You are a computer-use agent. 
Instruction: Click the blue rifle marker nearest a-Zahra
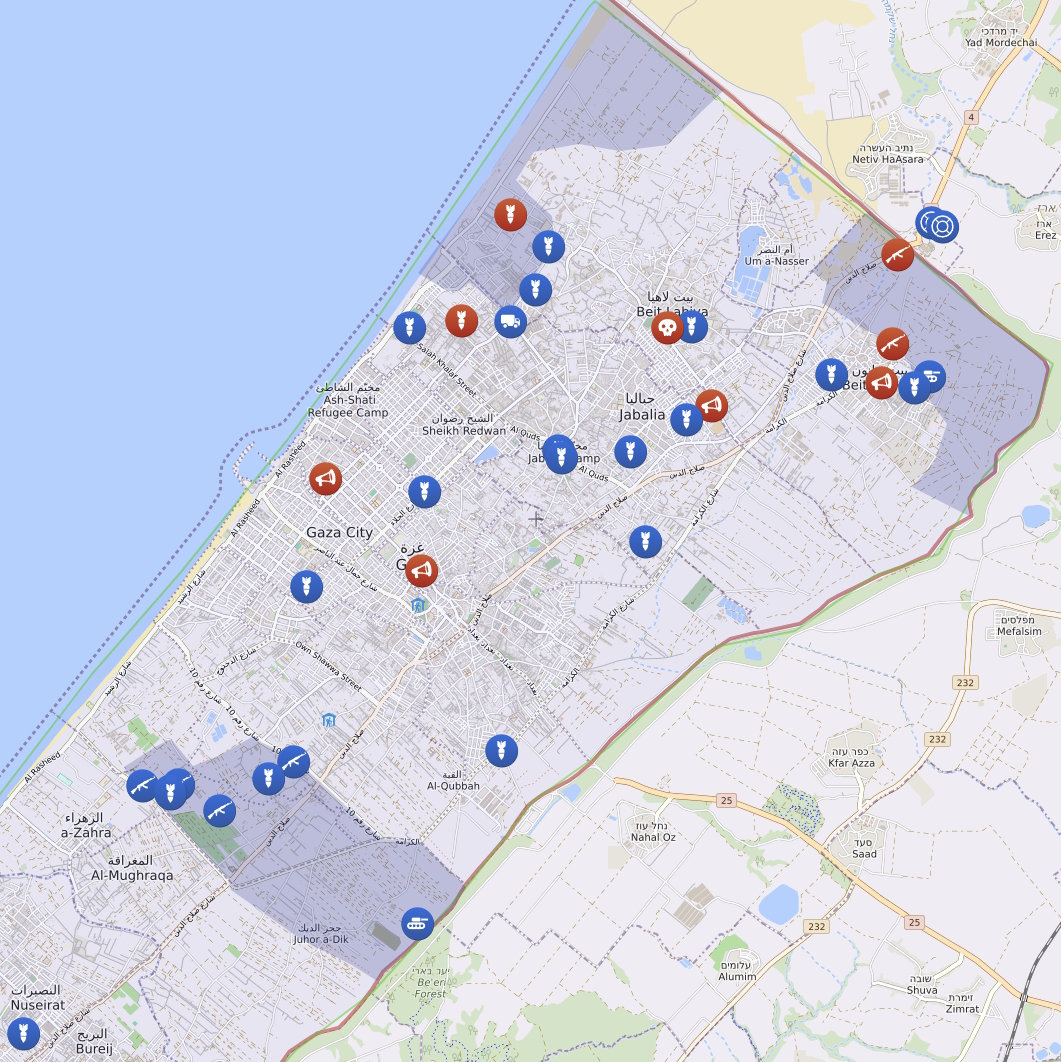tap(142, 785)
